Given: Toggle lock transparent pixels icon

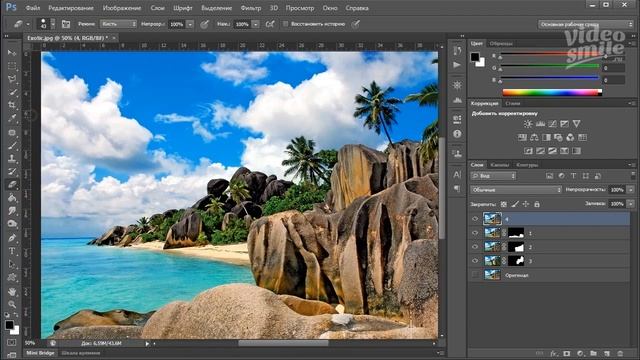Looking at the screenshot, I should coord(504,204).
